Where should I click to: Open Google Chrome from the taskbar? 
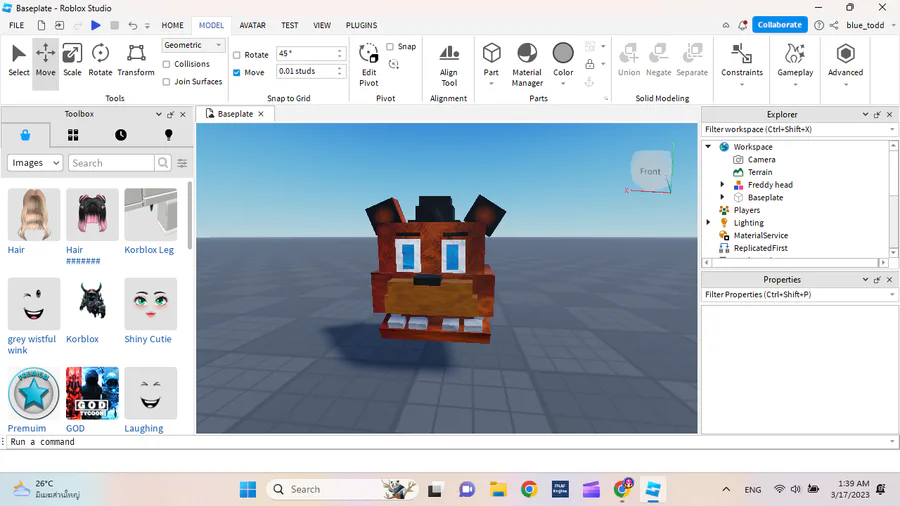(x=529, y=489)
